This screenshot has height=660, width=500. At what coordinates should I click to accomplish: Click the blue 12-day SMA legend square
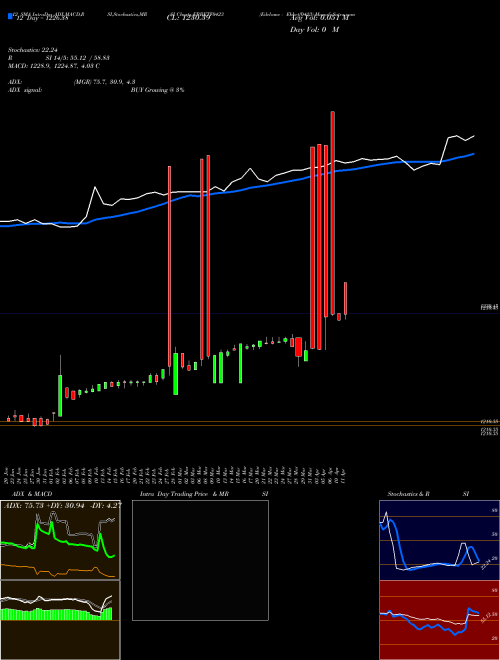10,16
